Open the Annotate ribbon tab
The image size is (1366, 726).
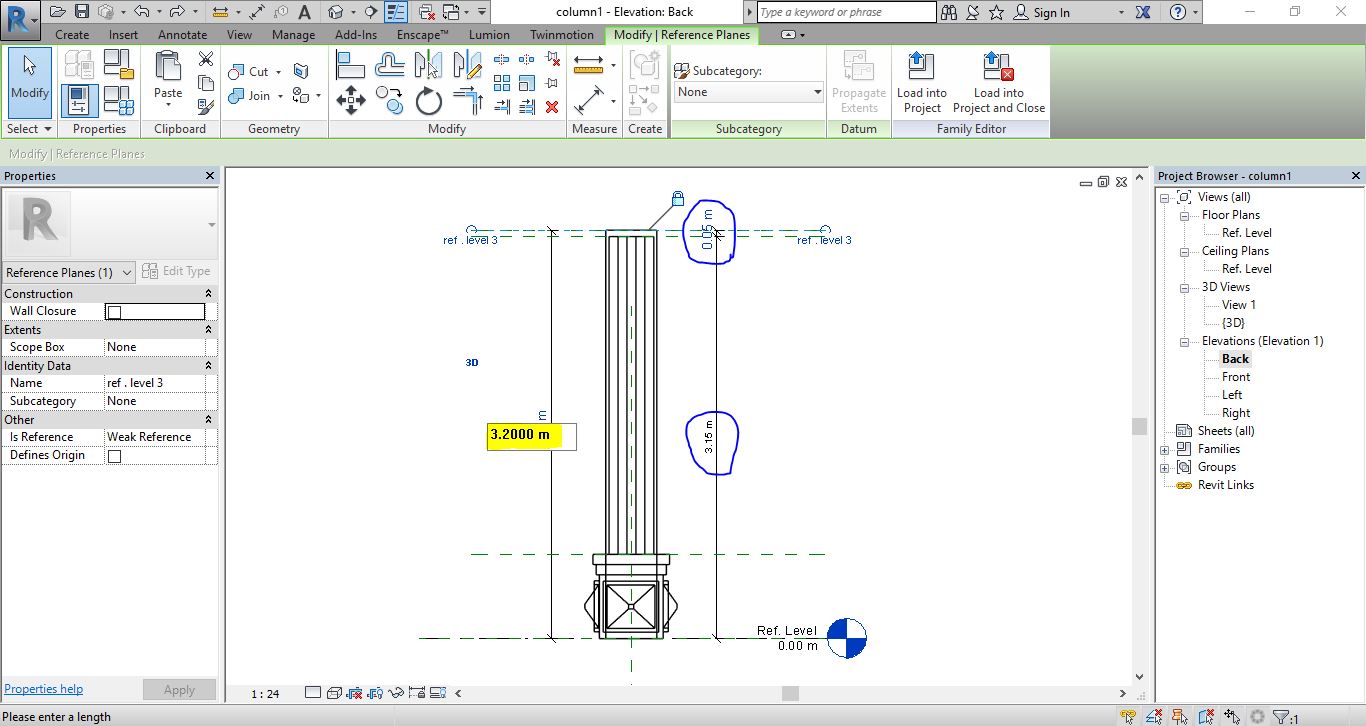tap(182, 34)
